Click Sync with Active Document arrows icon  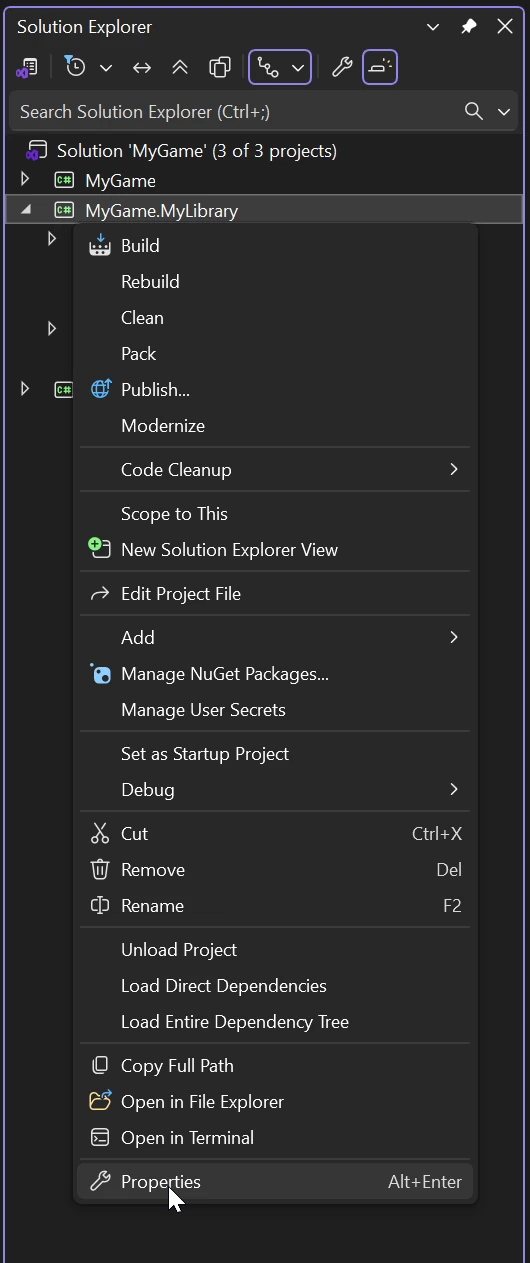(142, 67)
